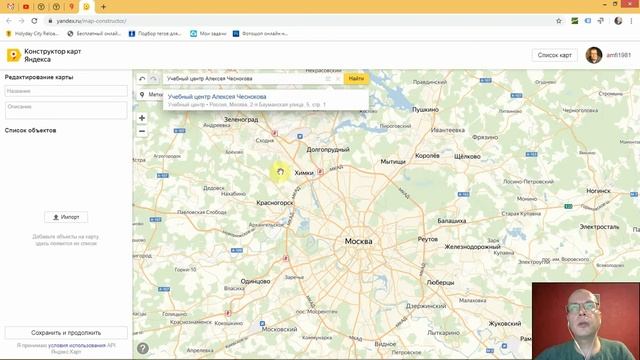Viewport: 640px width, 360px height.
Task: Open the Мои задачи bookmark
Action: 209,34
